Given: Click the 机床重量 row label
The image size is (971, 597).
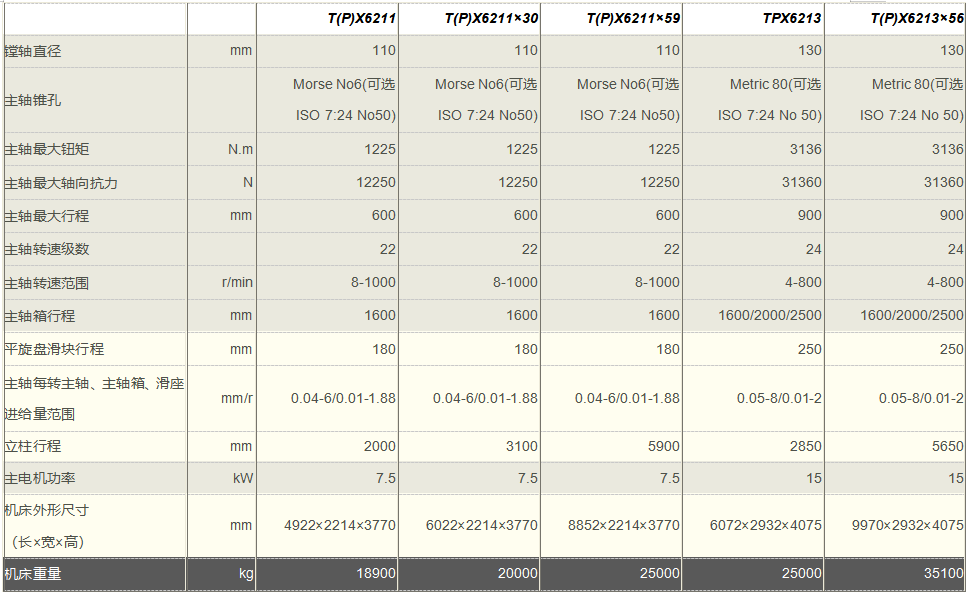Looking at the screenshot, I should (33, 574).
